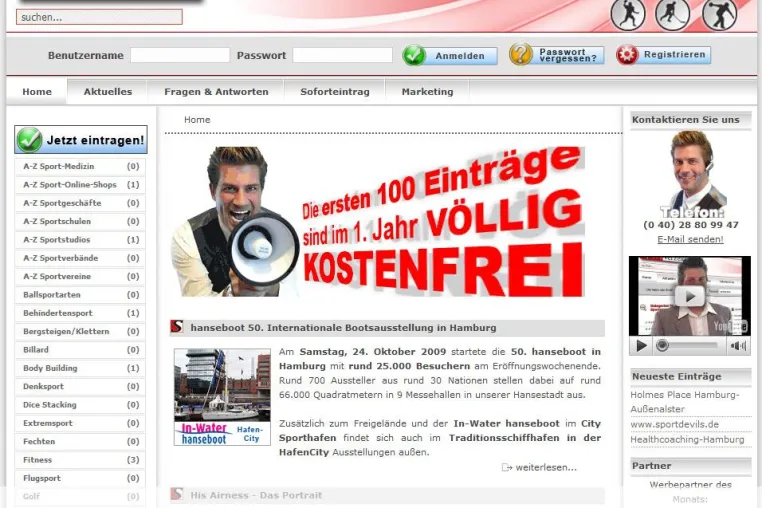This screenshot has width=762, height=508.
Task: Select the Soforteintrag tab
Action: (x=335, y=91)
